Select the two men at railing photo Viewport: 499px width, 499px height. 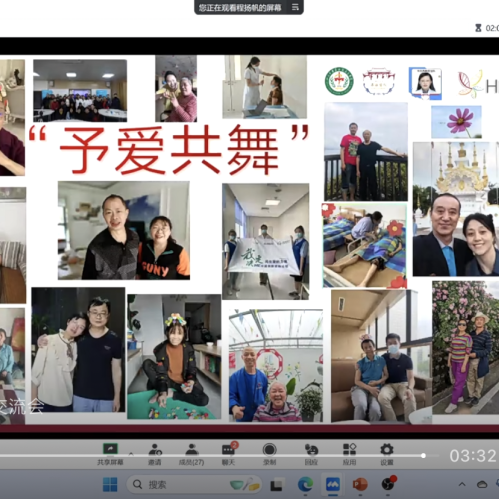(x=366, y=152)
